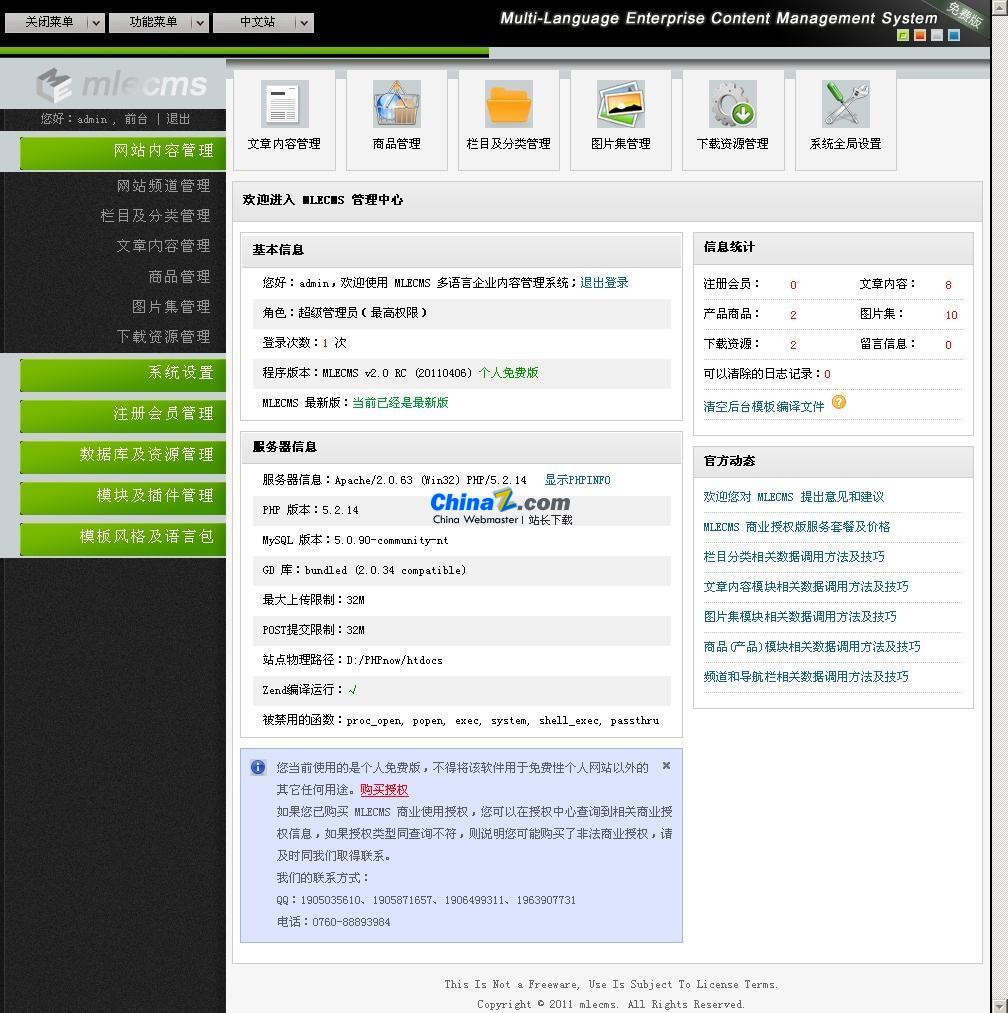The image size is (1008, 1013).
Task: Click the 功能菜单 button label
Action: (153, 22)
